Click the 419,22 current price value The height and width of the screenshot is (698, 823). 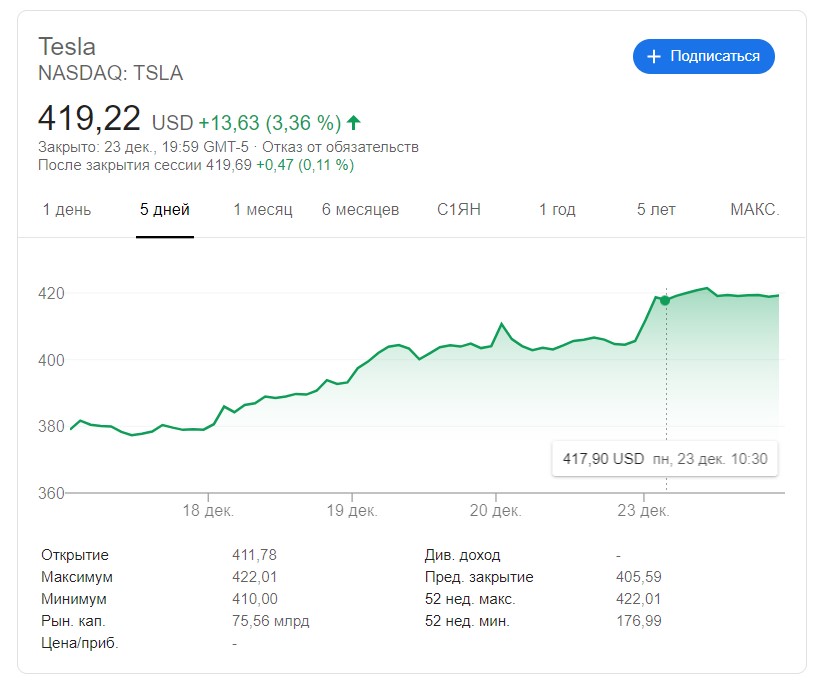(89, 118)
